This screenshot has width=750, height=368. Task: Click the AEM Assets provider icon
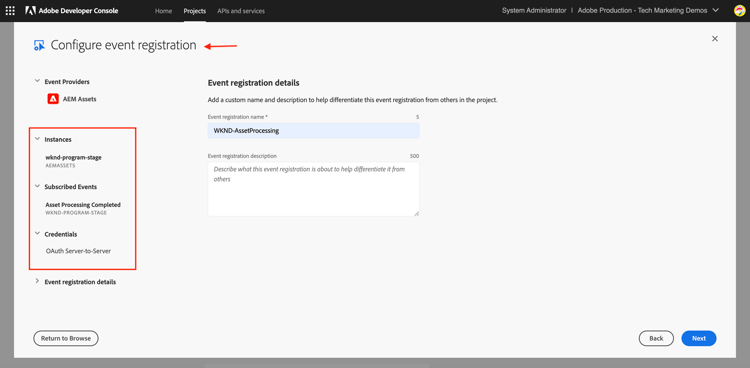53,99
